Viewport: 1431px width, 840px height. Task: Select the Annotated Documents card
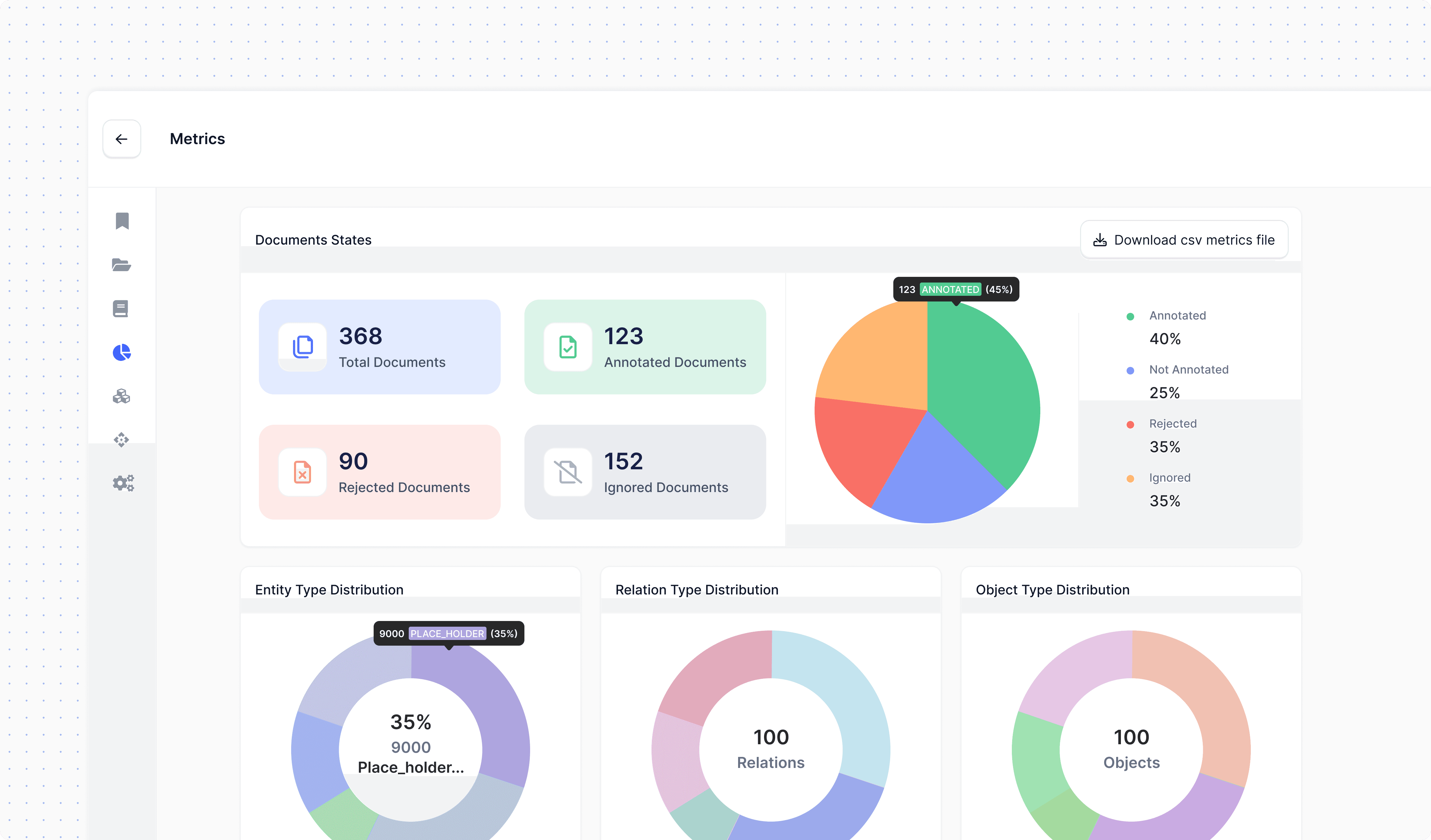coord(645,347)
